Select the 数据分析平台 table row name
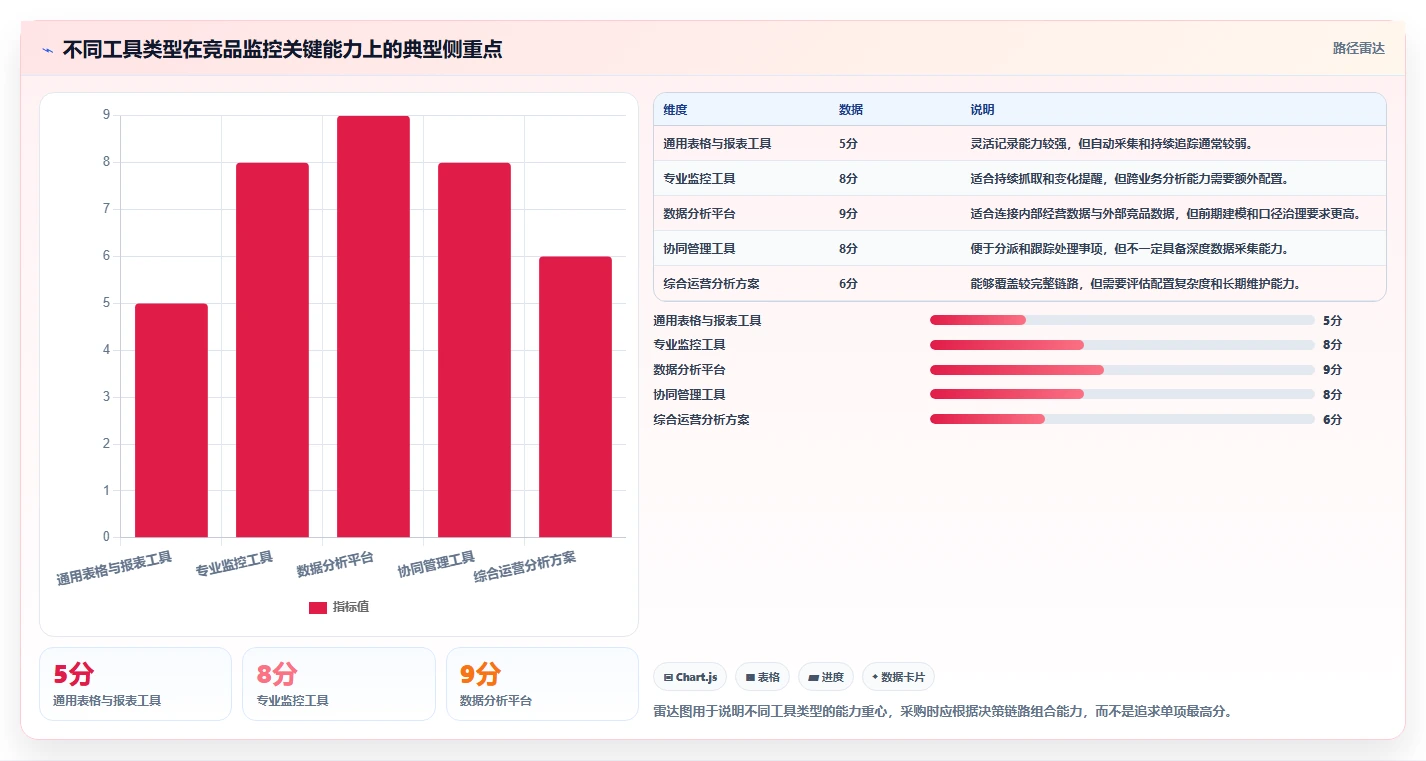1426x761 pixels. pos(699,214)
